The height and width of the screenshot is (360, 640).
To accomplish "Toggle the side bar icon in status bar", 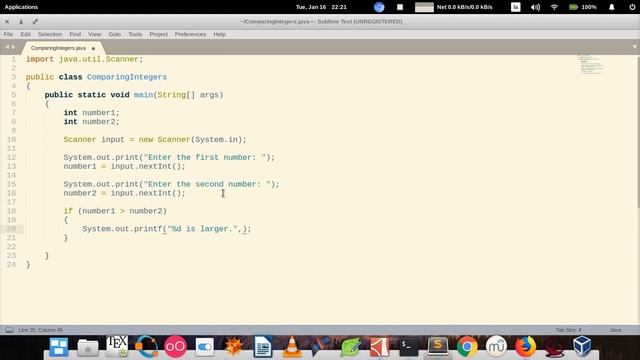I will point(9,330).
